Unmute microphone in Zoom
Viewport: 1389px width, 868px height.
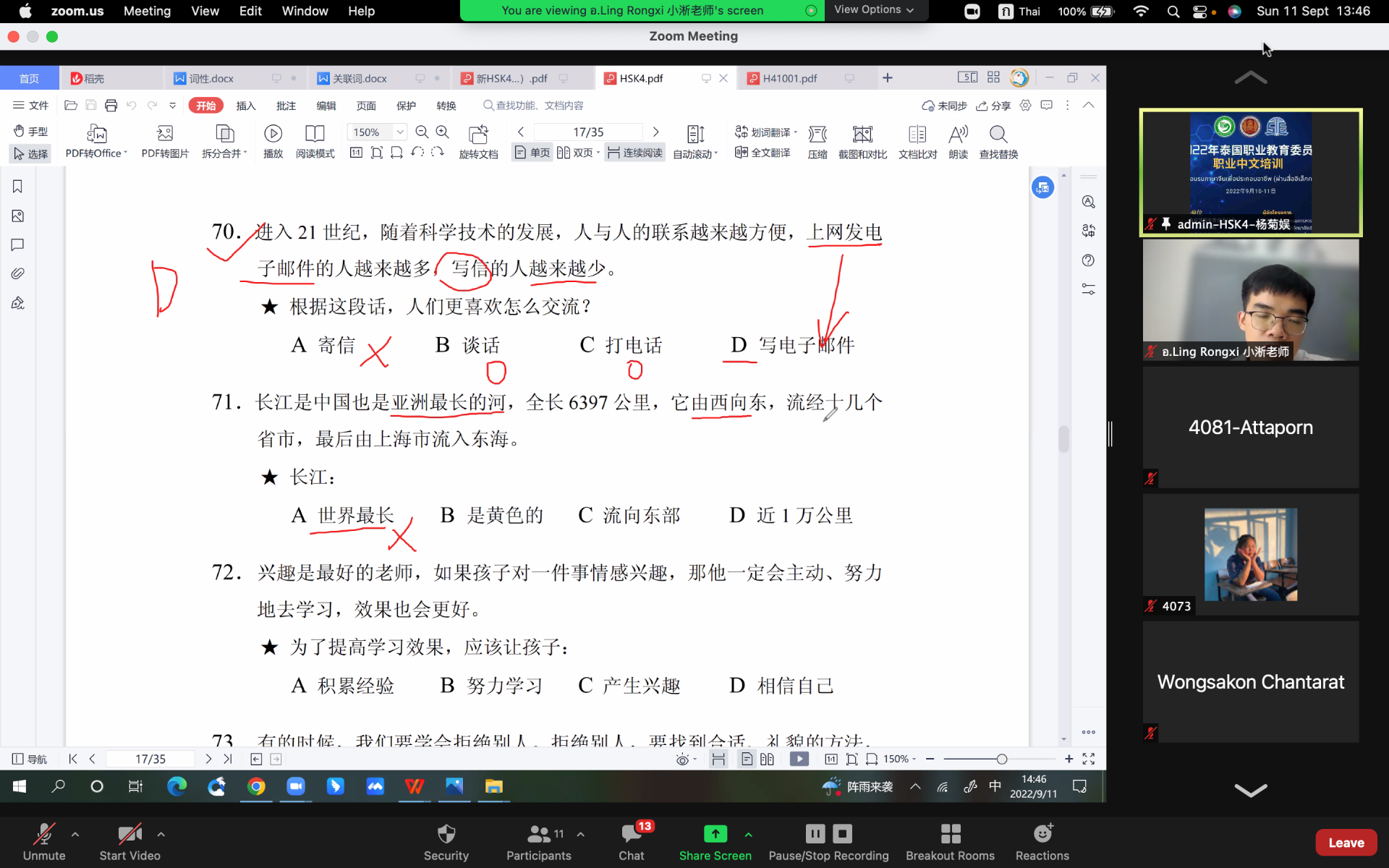point(44,843)
